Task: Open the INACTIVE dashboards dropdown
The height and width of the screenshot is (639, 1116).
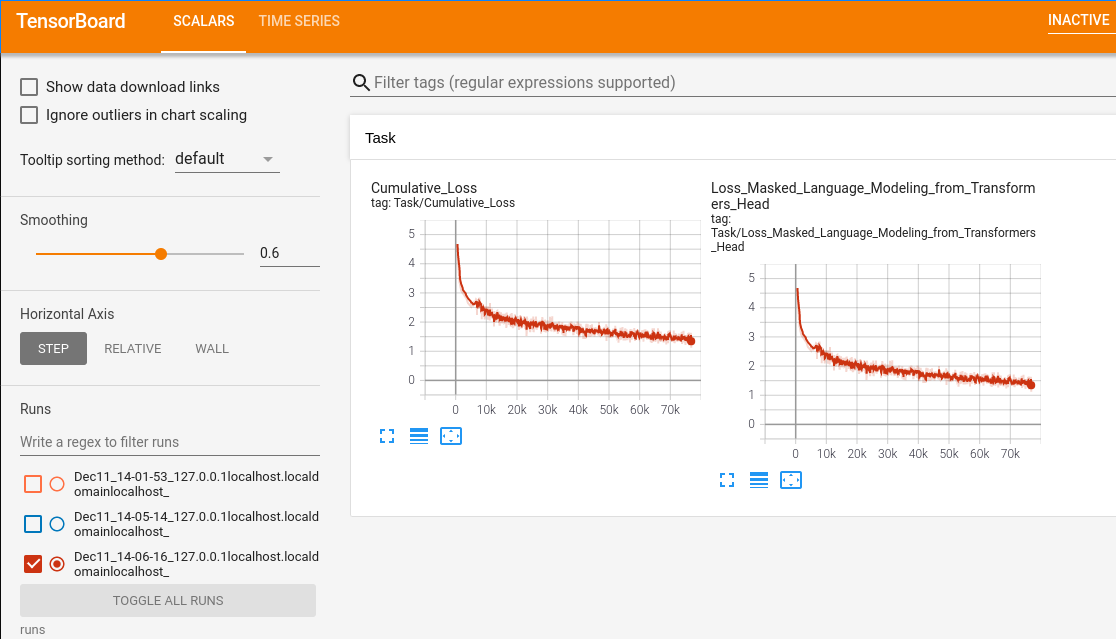Action: (1080, 21)
